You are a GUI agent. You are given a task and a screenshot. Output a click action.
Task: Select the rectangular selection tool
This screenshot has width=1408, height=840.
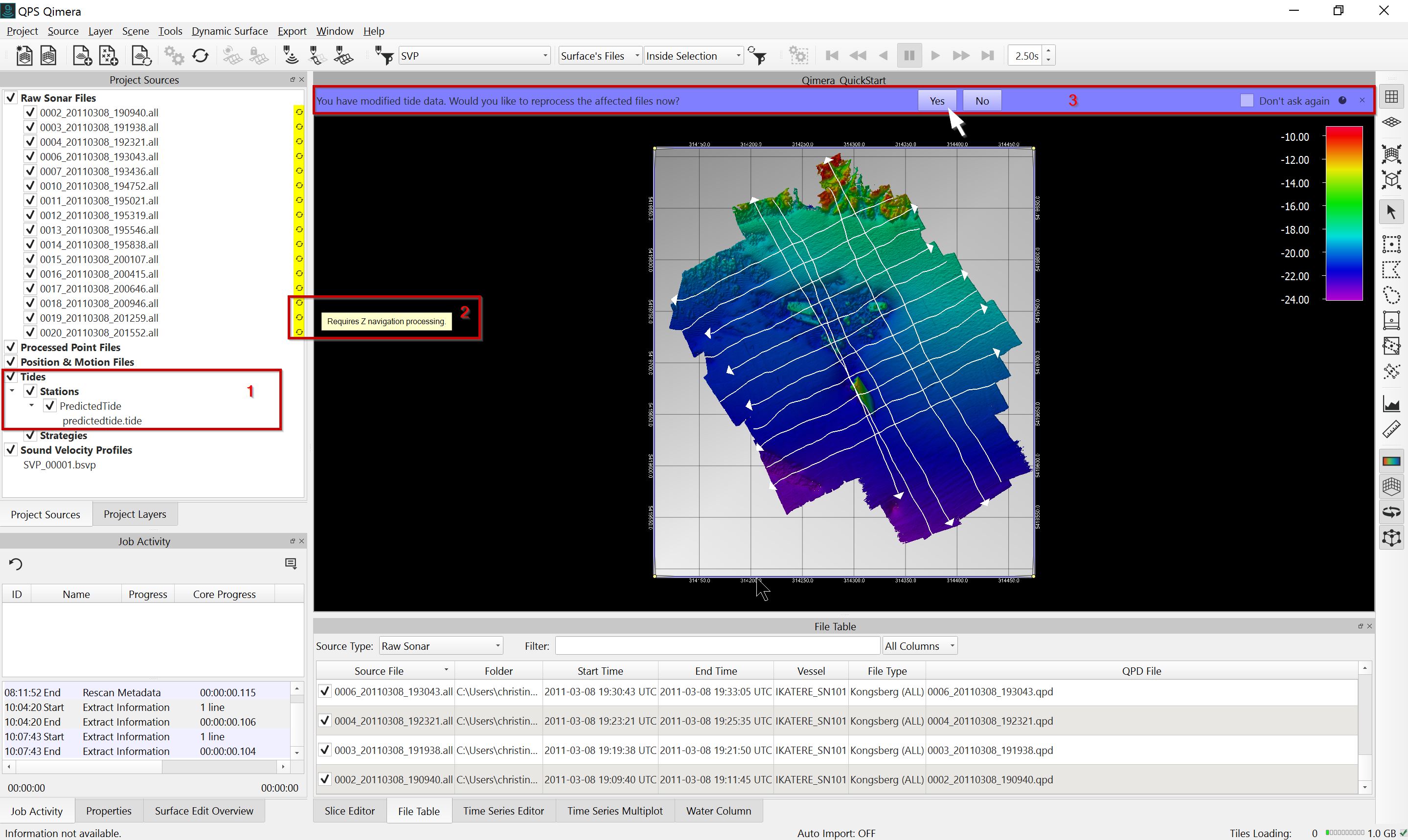(1391, 244)
